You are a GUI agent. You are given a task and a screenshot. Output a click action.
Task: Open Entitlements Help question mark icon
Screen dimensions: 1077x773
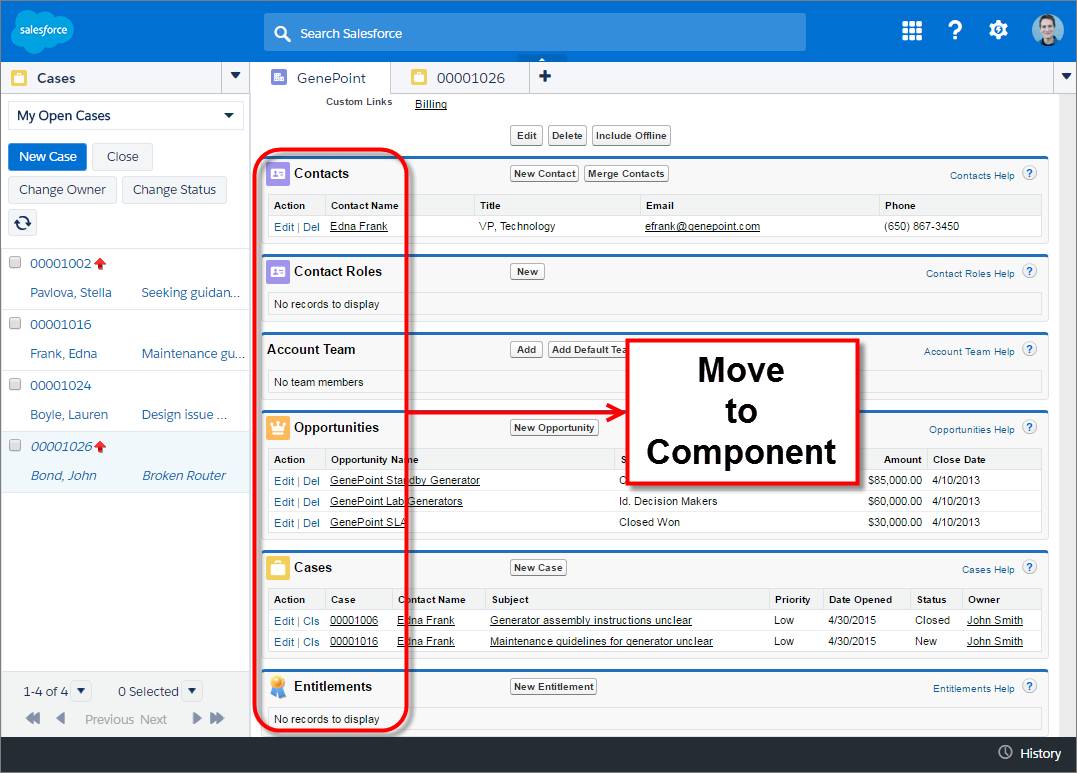coord(1029,686)
